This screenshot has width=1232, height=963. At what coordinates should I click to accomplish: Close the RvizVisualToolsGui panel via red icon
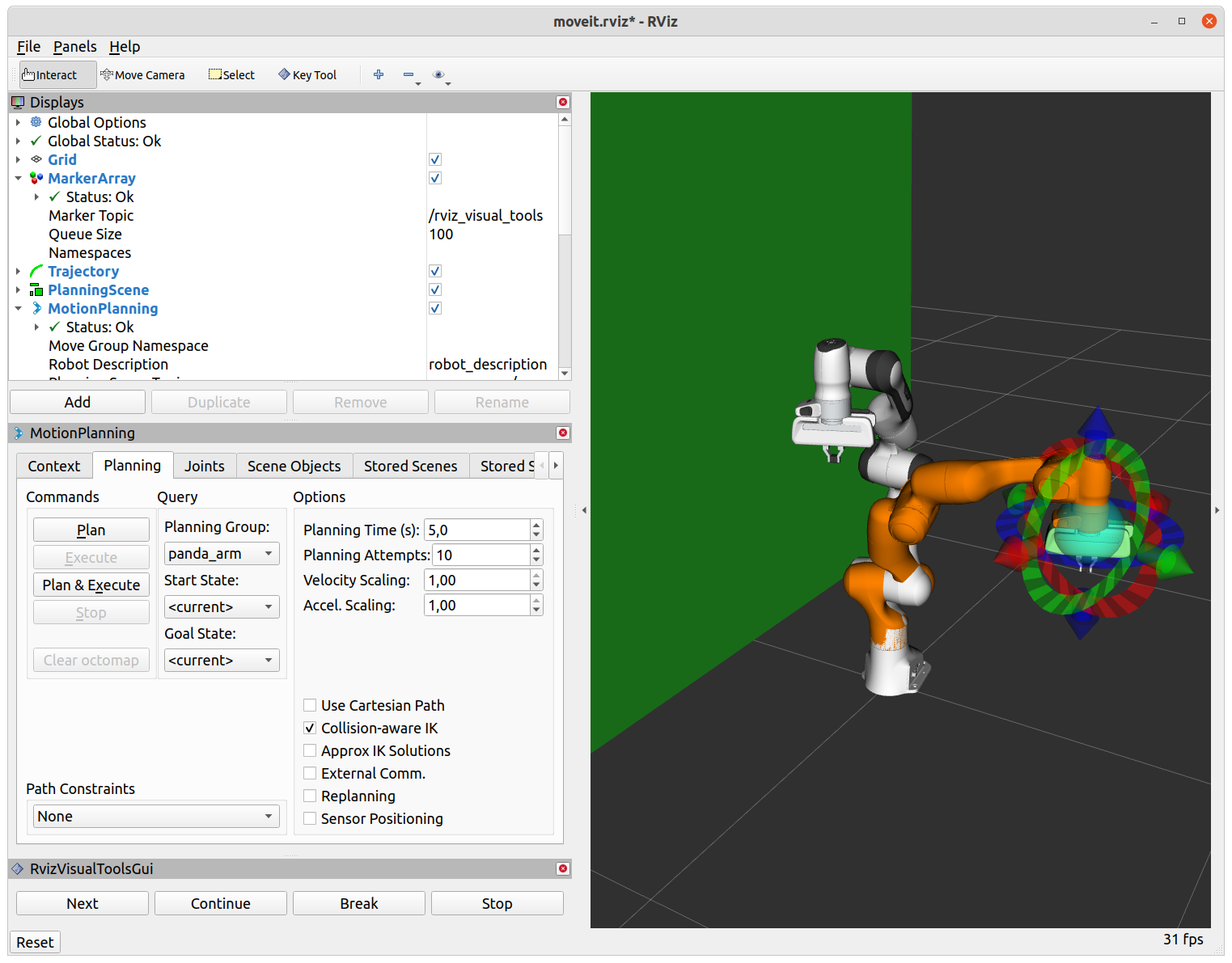point(562,868)
